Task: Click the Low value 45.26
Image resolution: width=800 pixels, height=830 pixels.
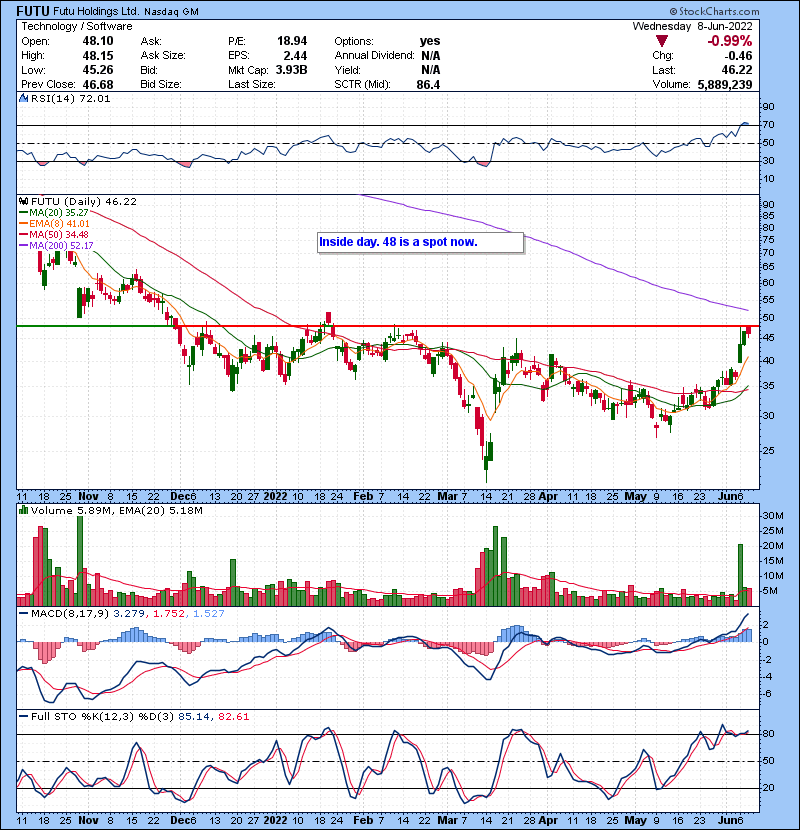Action: point(98,70)
